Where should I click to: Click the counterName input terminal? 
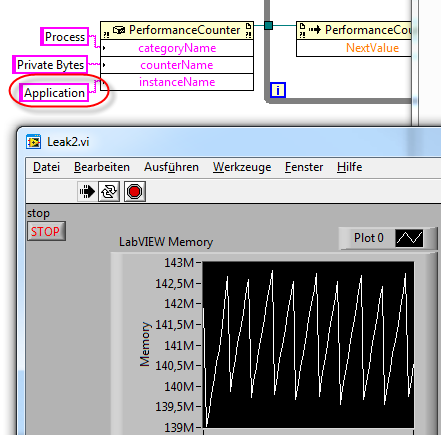click(177, 65)
